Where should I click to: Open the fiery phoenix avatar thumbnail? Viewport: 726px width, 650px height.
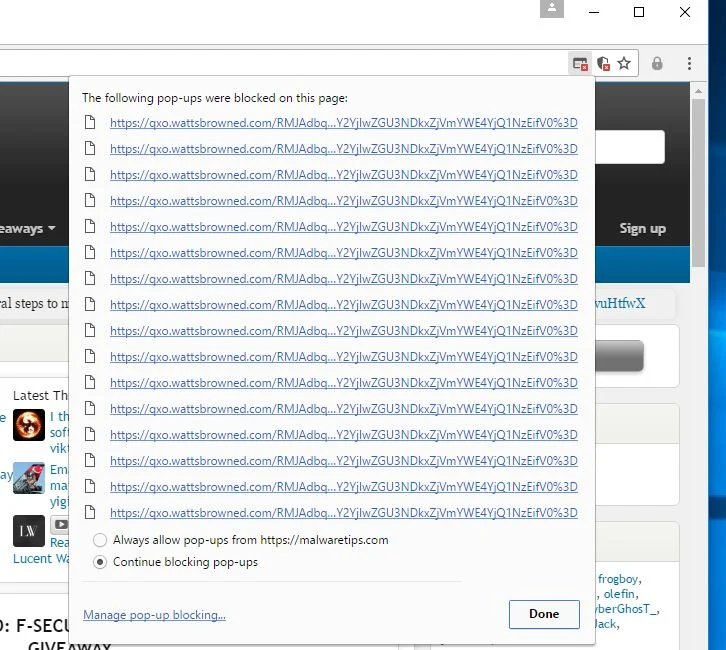click(29, 425)
